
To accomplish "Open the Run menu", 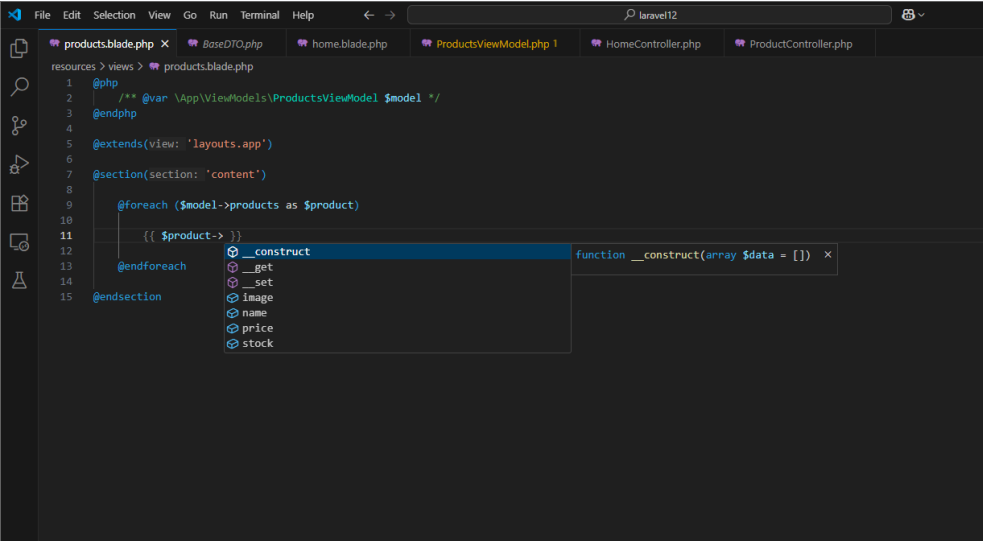I will click(218, 15).
